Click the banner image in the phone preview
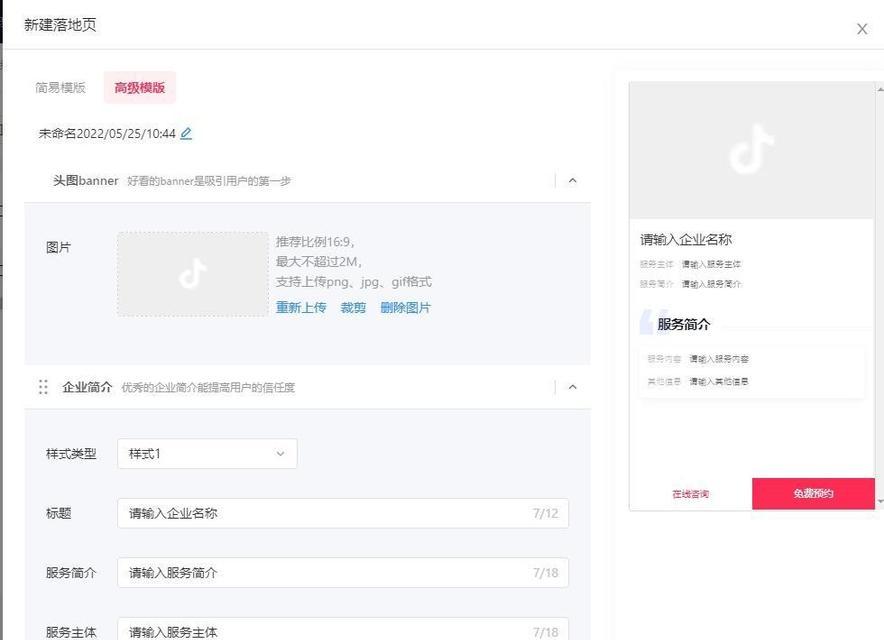This screenshot has height=640, width=884. [752, 151]
